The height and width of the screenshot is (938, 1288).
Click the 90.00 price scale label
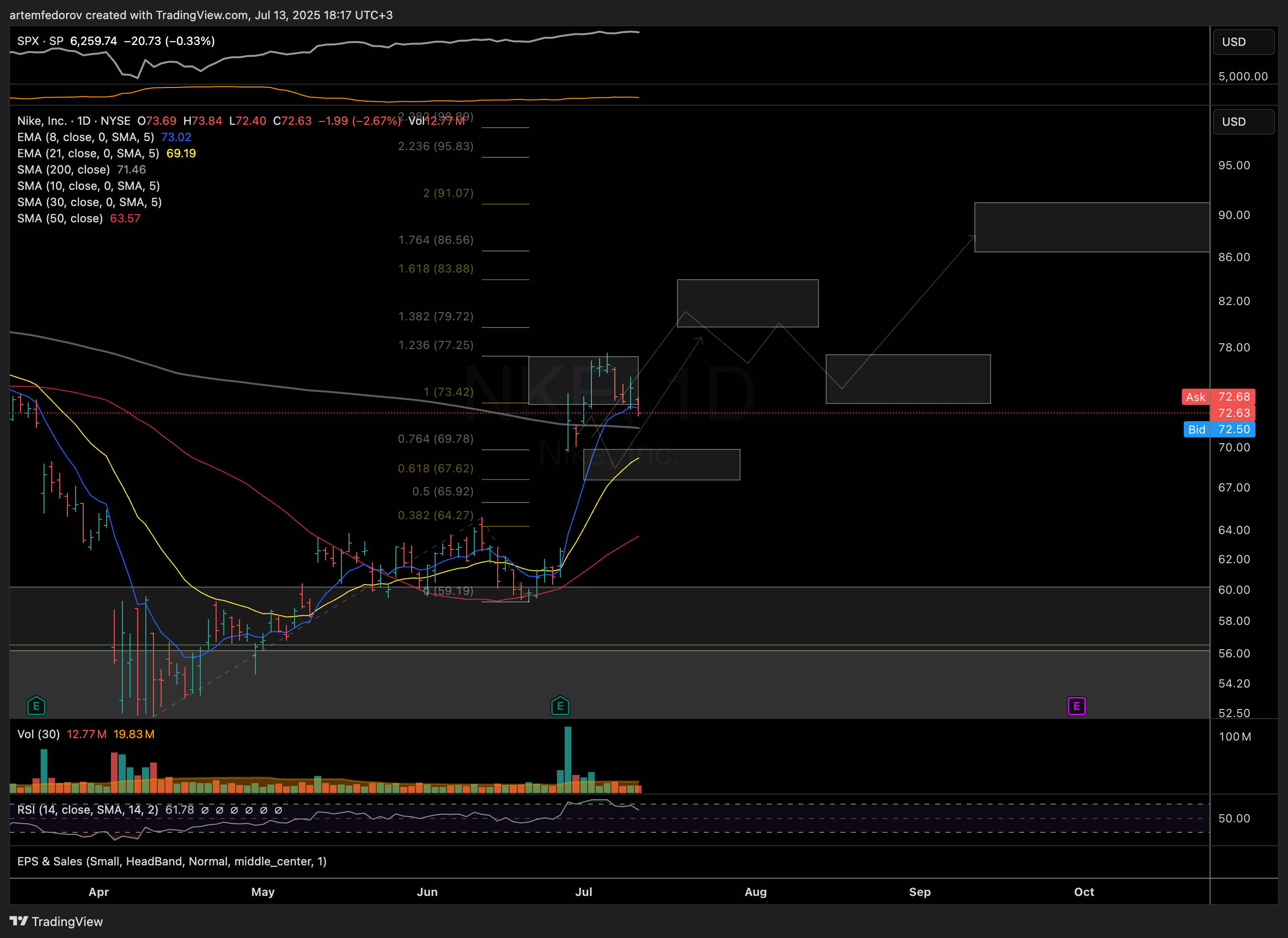(x=1234, y=215)
